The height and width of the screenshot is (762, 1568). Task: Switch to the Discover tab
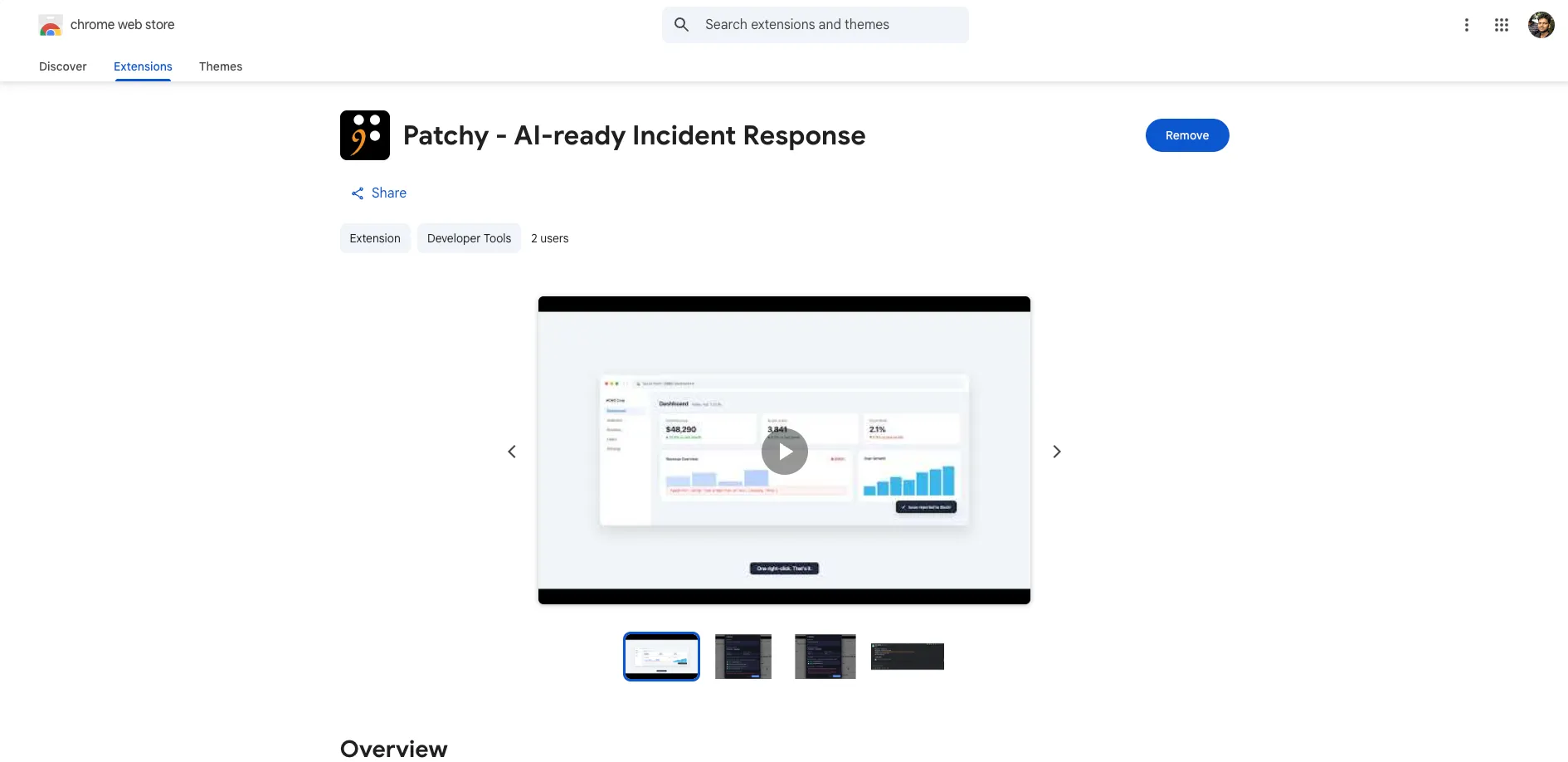[63, 66]
